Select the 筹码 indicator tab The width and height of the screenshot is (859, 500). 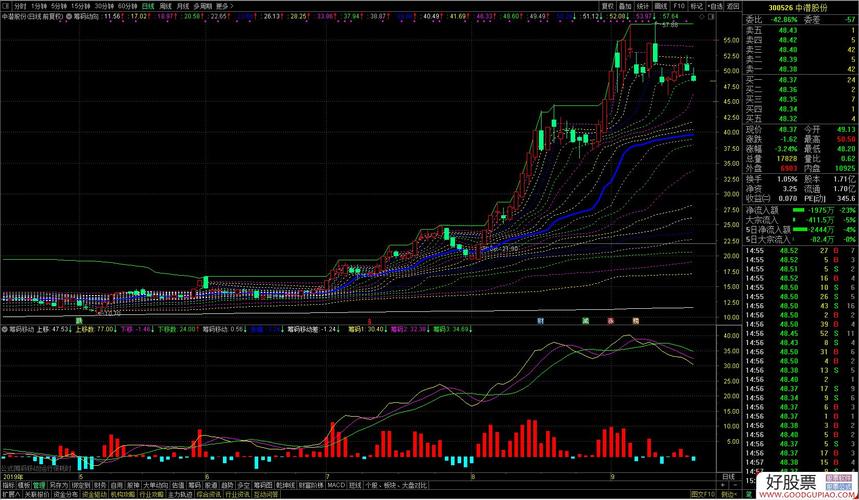coord(194,485)
